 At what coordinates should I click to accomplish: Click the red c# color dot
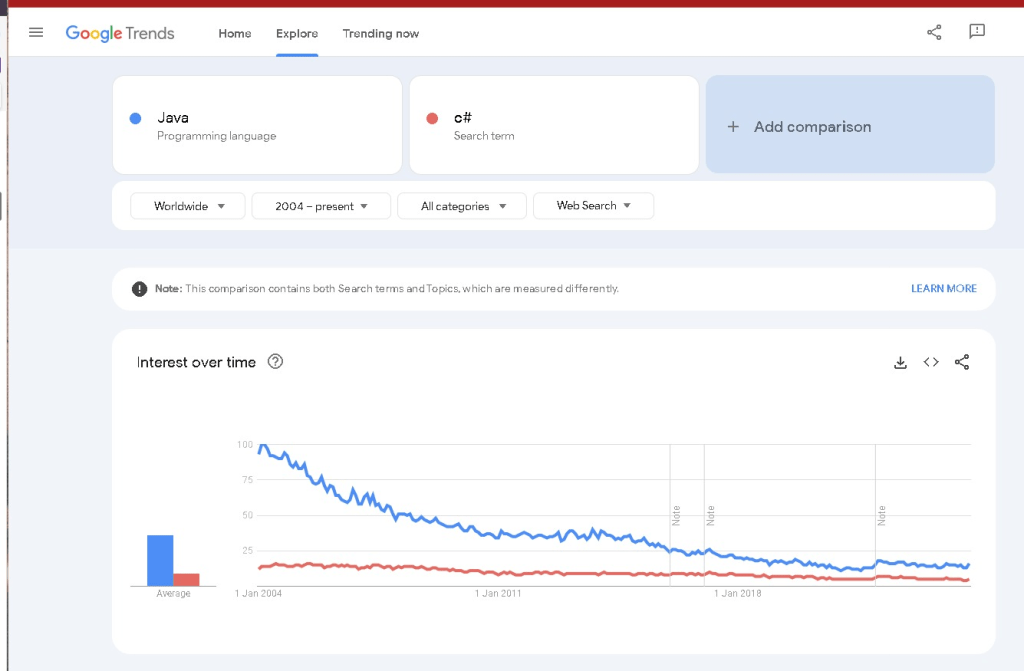coord(432,118)
